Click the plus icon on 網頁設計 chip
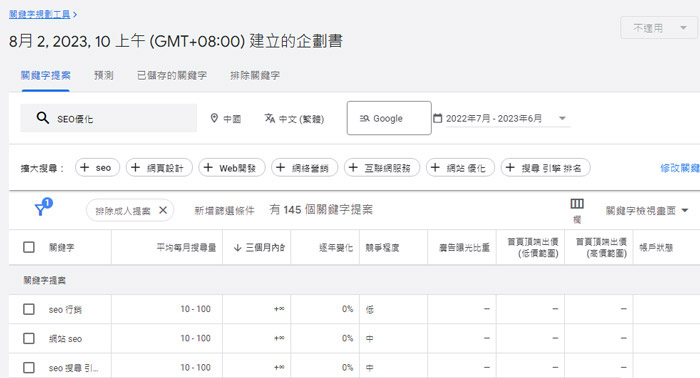The image size is (700, 378). click(135, 167)
